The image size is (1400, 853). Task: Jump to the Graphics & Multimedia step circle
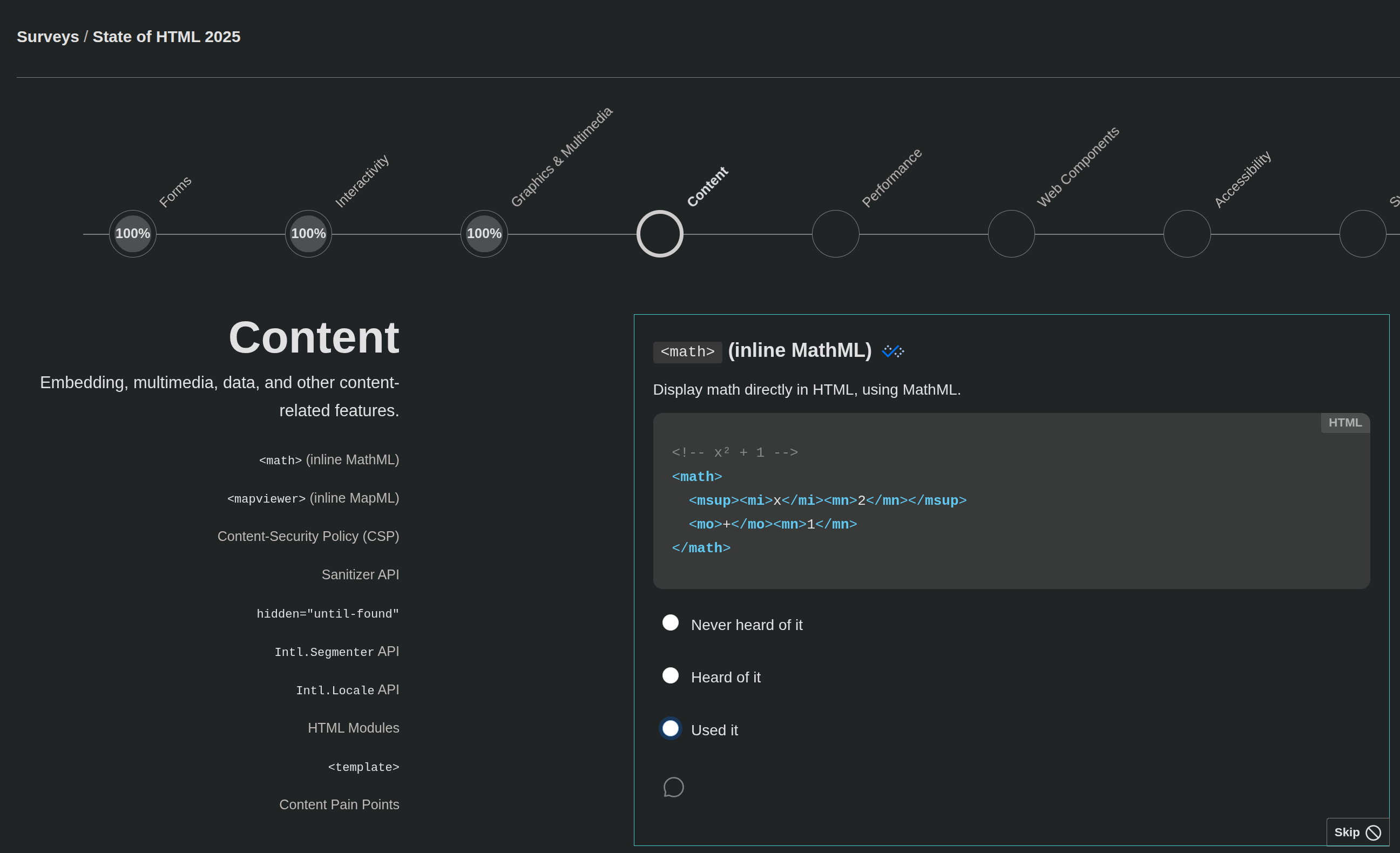point(484,234)
